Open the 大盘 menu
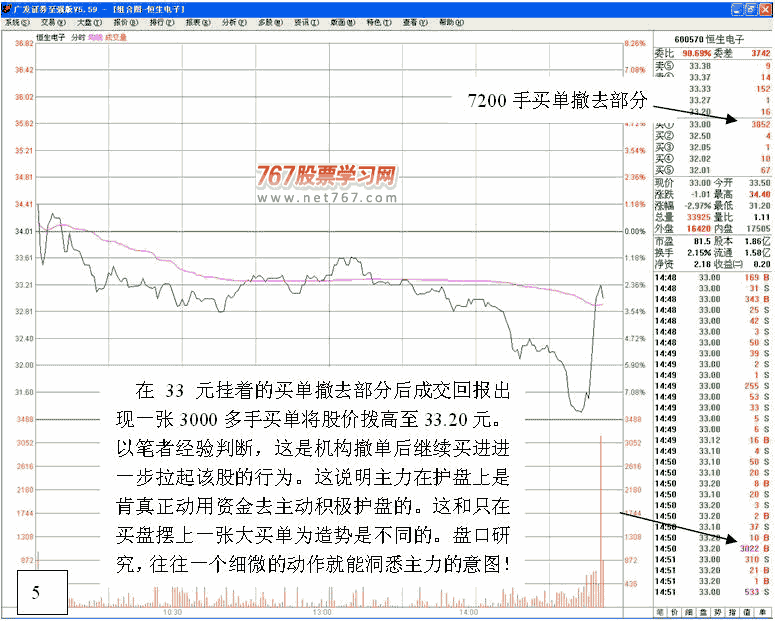The height and width of the screenshot is (621, 775). [89, 22]
